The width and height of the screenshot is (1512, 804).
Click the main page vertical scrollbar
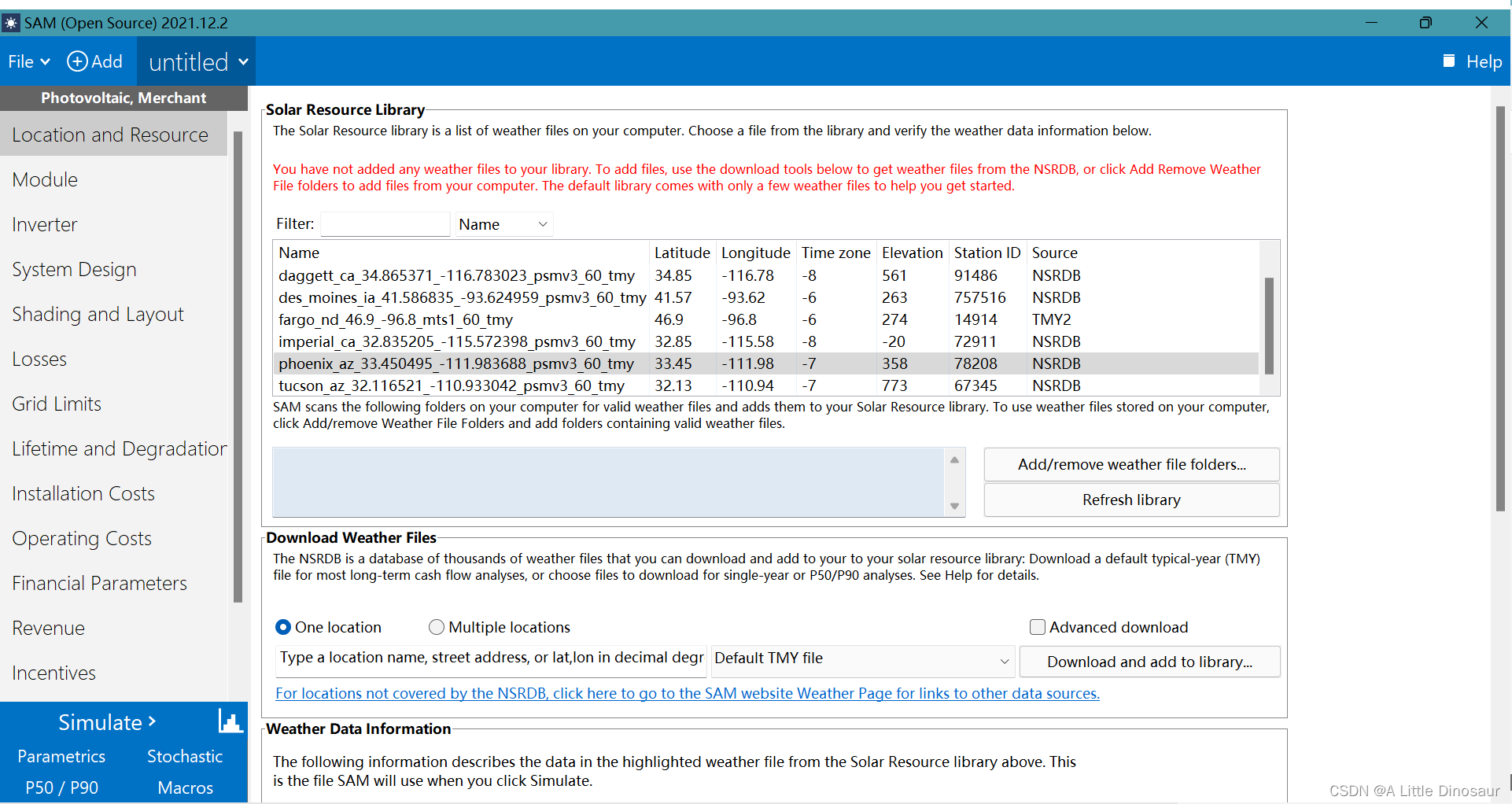pyautogui.click(x=1500, y=308)
